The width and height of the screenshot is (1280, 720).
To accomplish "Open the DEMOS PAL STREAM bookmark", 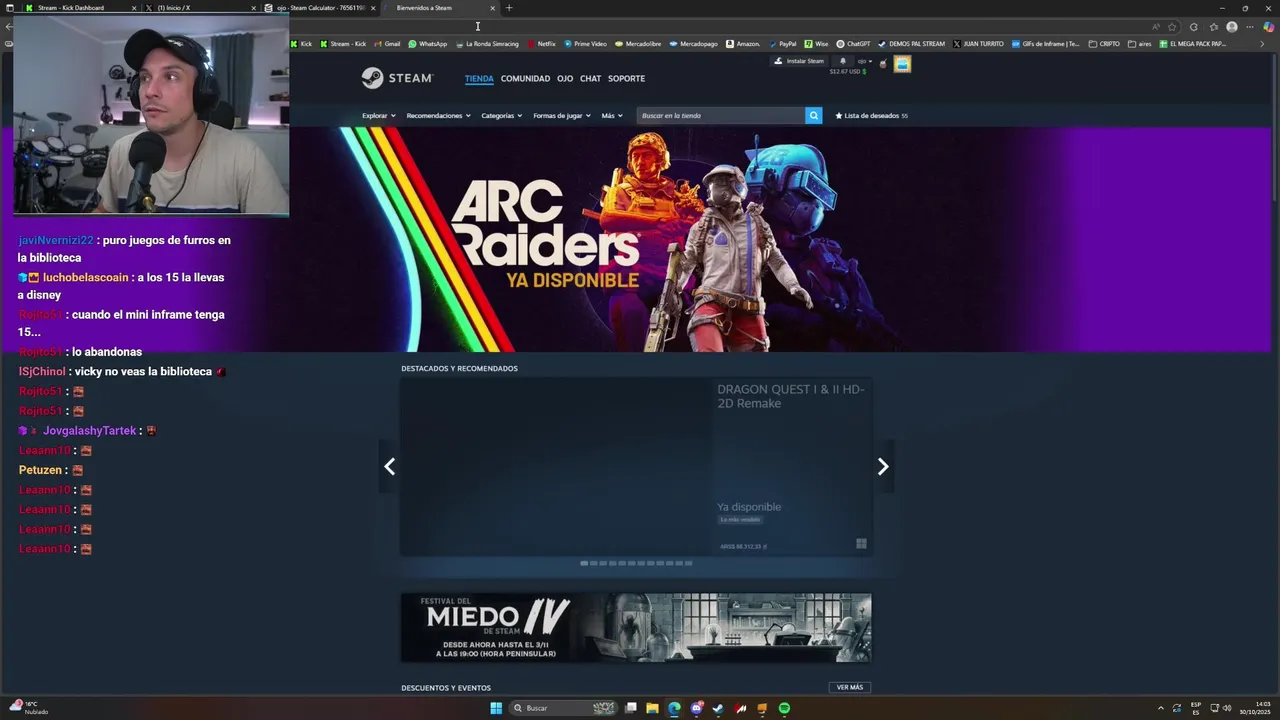I will pyautogui.click(x=911, y=44).
